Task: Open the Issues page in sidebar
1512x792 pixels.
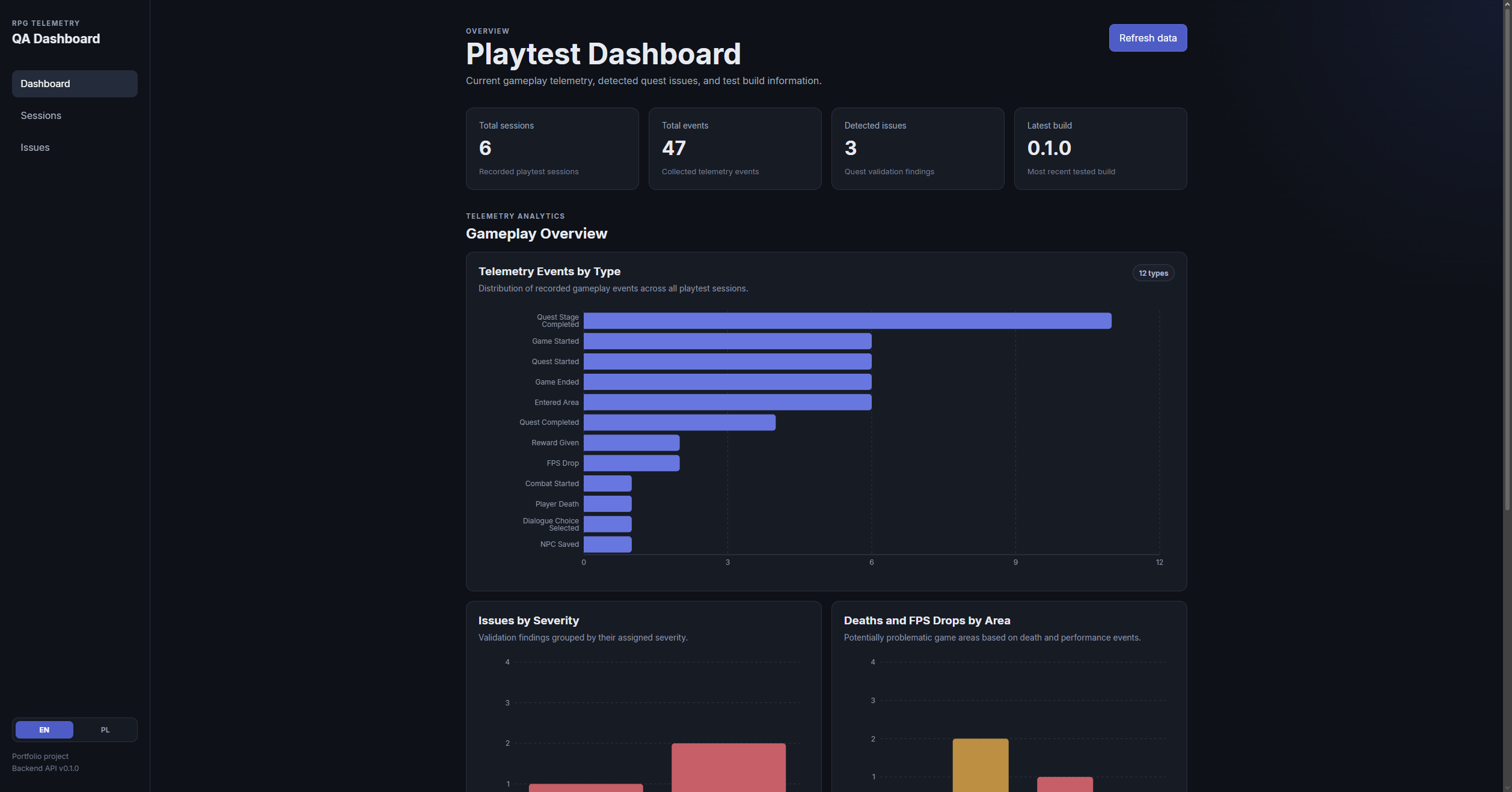Action: pos(75,147)
